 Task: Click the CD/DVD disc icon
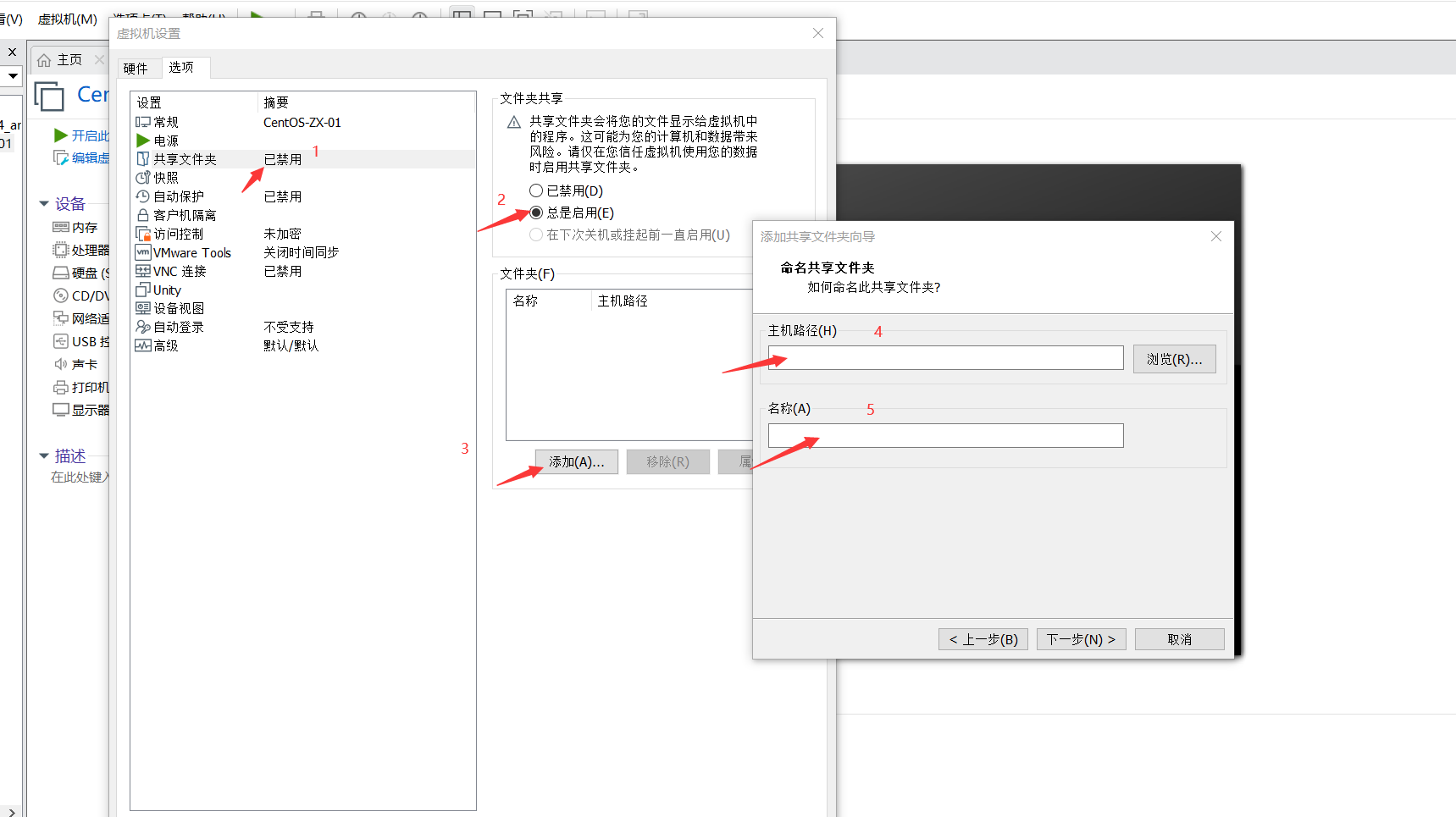click(x=61, y=295)
